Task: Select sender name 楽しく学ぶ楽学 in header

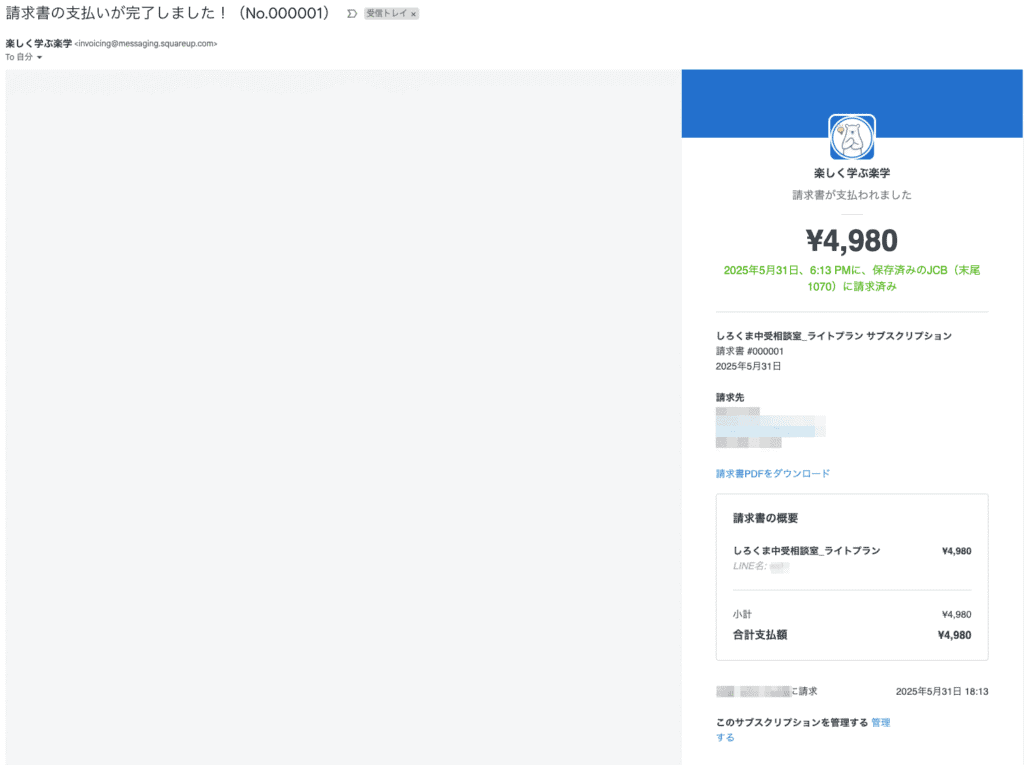Action: click(39, 44)
